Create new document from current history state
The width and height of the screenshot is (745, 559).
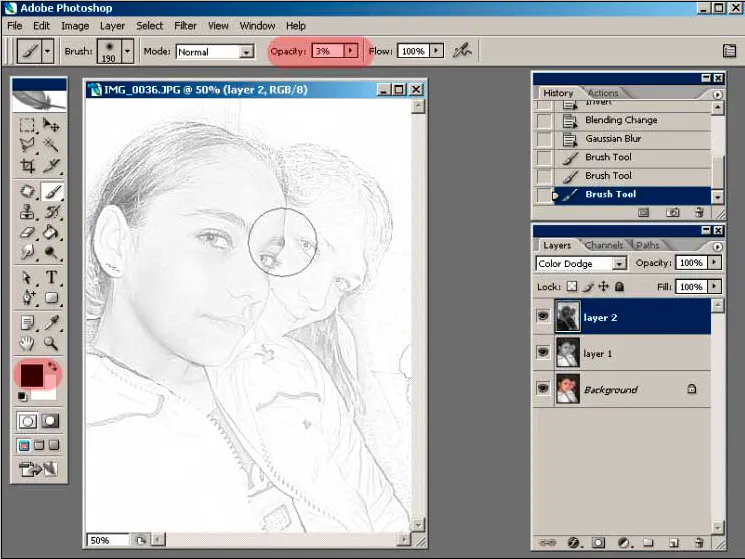[643, 212]
